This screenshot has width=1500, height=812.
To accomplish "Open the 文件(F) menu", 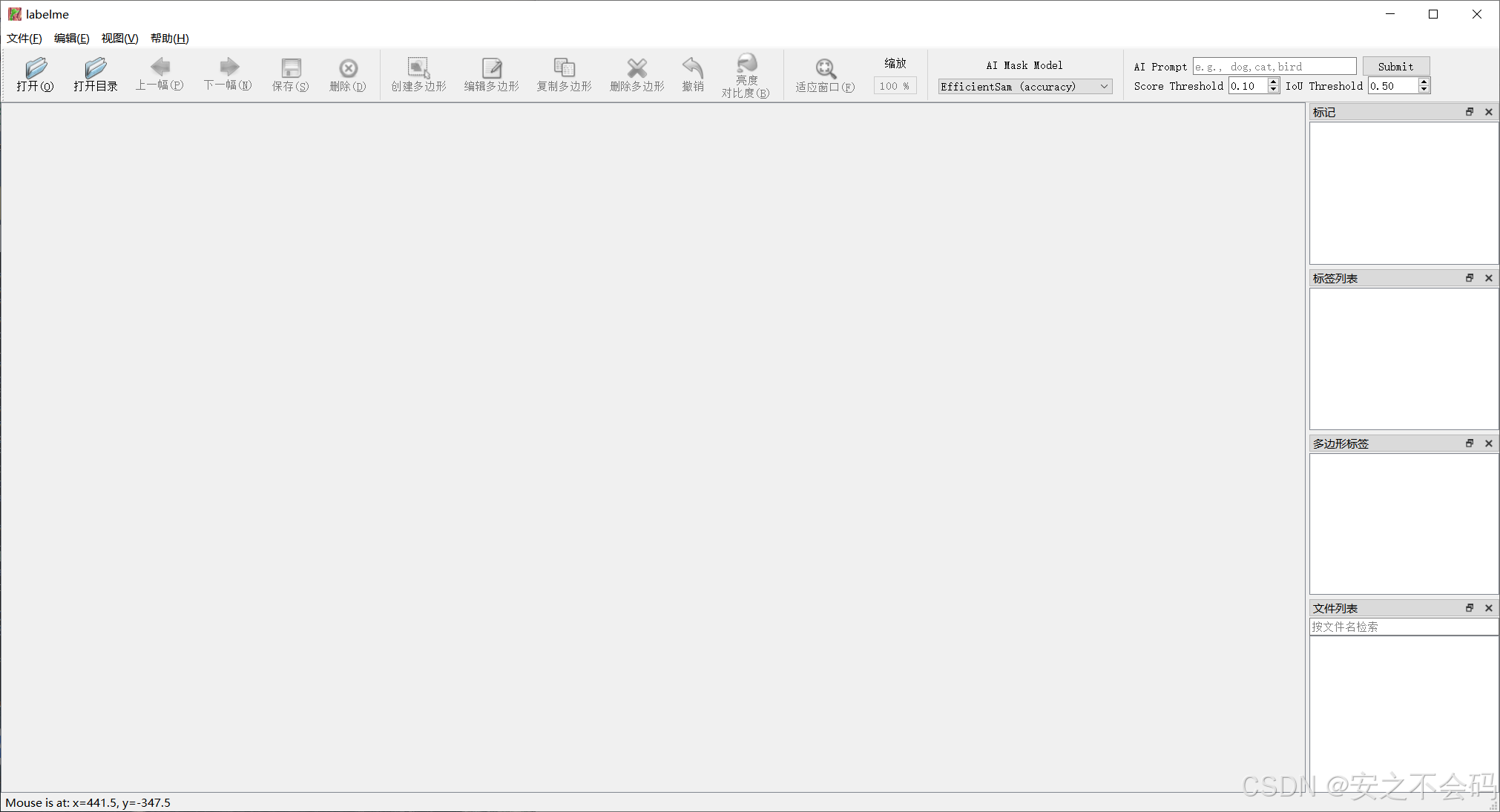I will tap(24, 39).
